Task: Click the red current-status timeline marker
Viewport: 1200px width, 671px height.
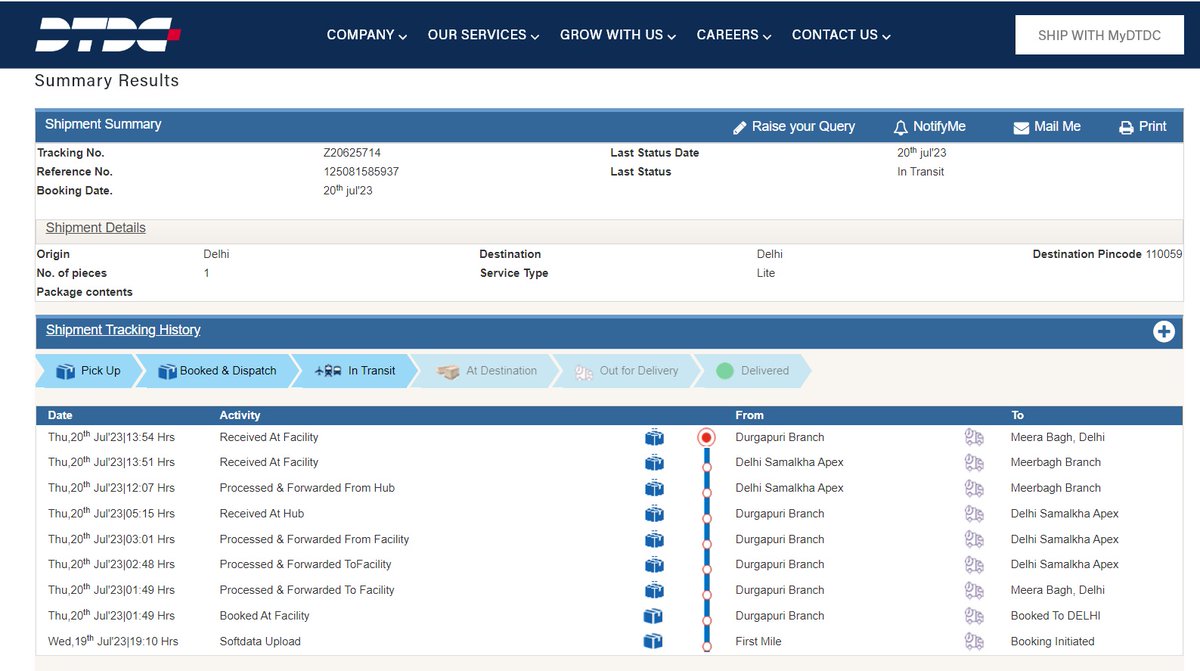Action: (707, 437)
